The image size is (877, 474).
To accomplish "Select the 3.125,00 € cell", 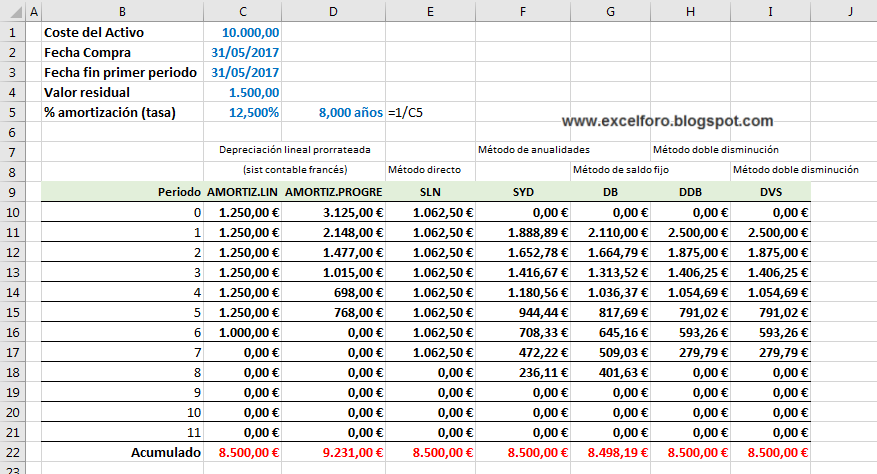I will (333, 213).
